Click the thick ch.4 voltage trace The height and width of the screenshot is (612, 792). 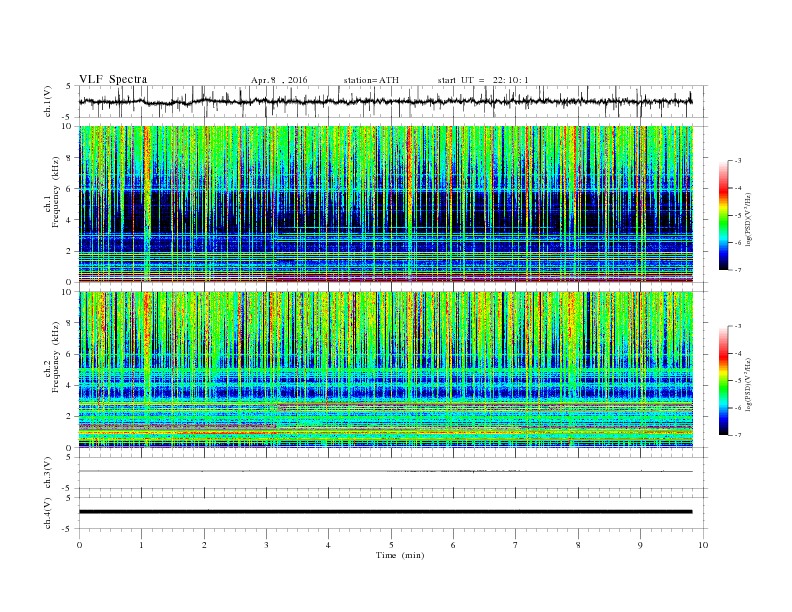tap(386, 512)
